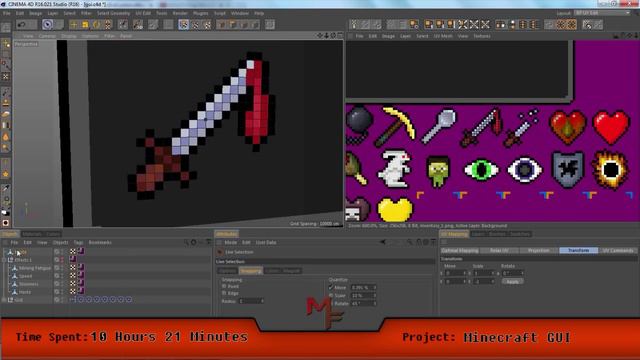Click the Radius field stepper arrows
The image size is (640, 360).
262,301
